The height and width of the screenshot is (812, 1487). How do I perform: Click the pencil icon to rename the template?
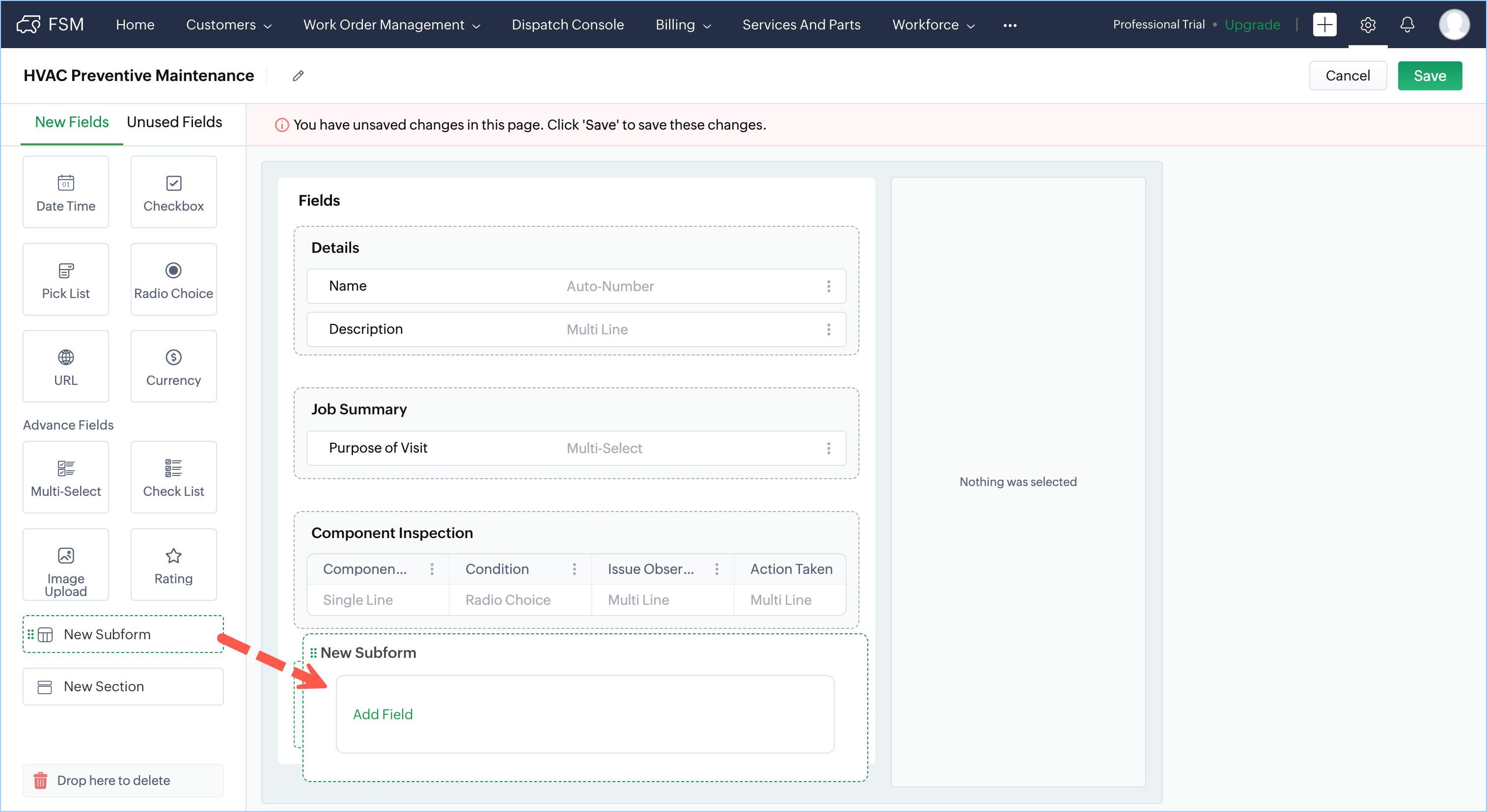click(x=298, y=76)
